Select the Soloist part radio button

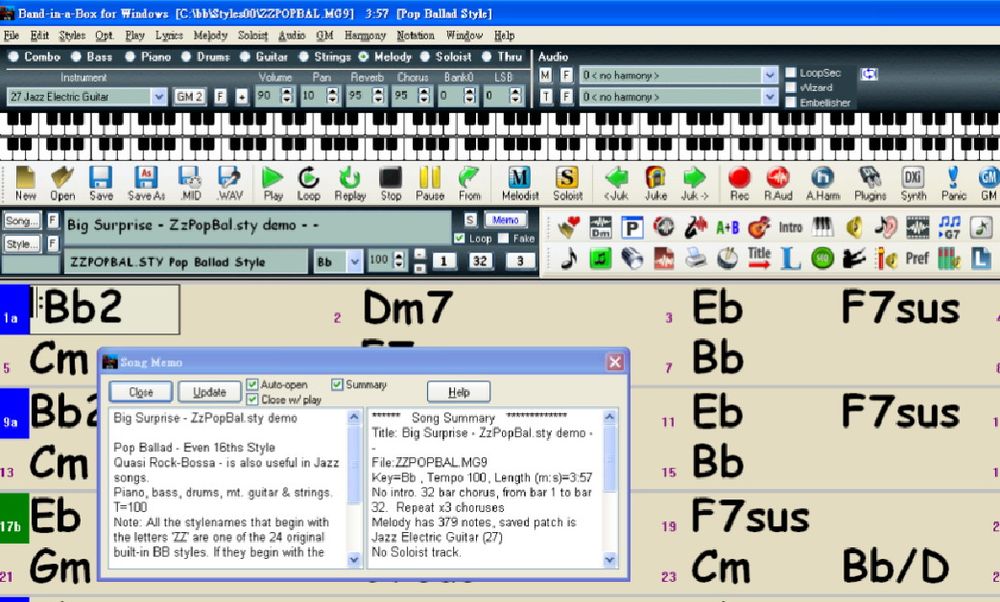point(425,57)
